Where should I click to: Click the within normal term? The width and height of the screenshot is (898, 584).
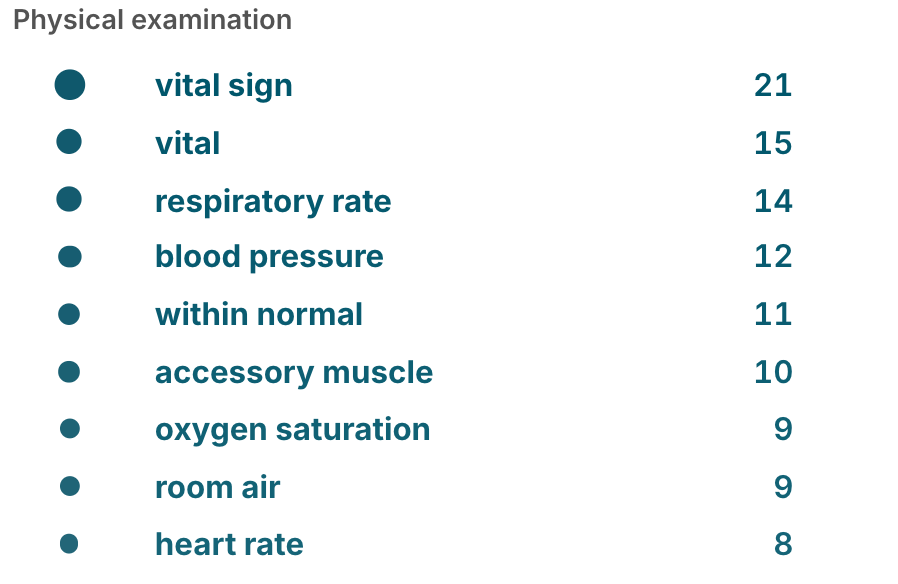tap(259, 314)
